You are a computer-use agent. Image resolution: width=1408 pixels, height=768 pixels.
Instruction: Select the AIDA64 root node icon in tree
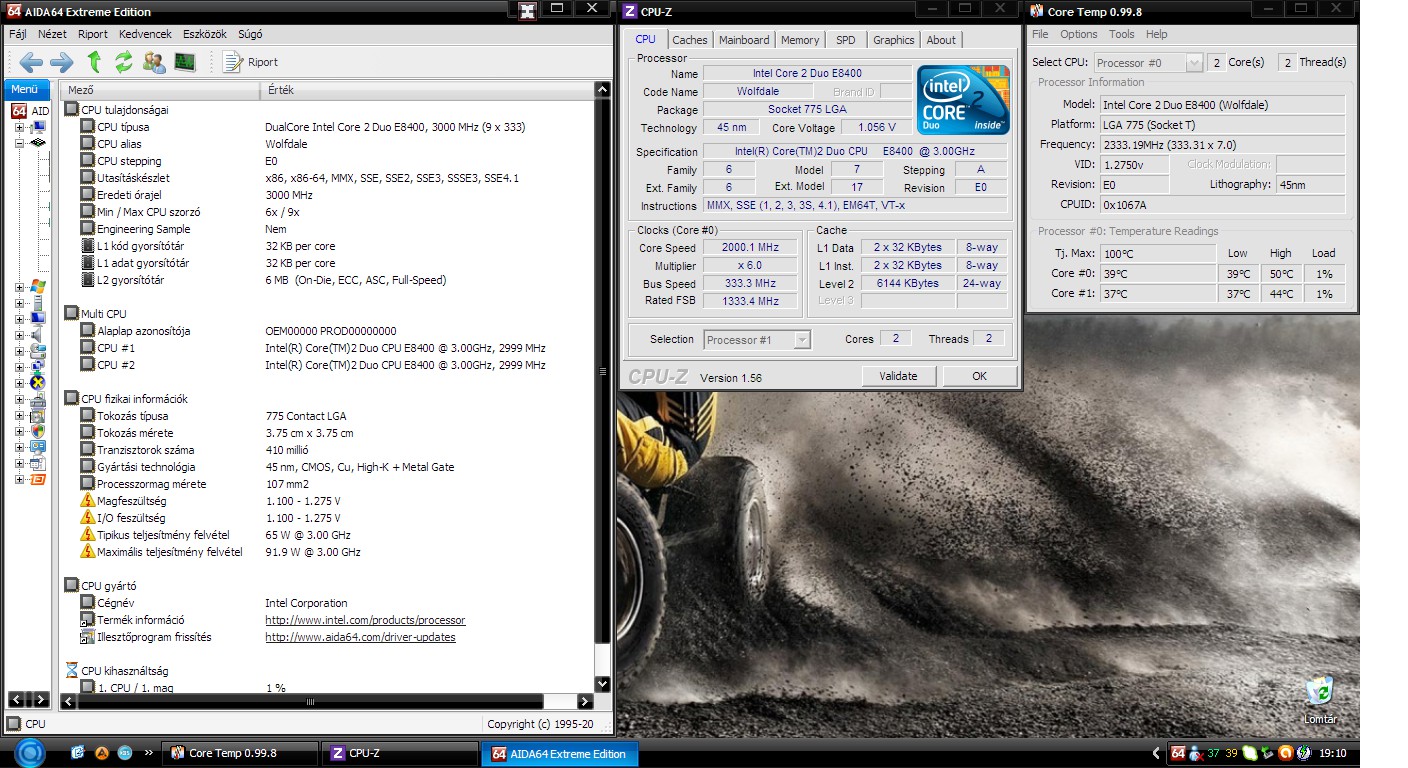point(19,110)
